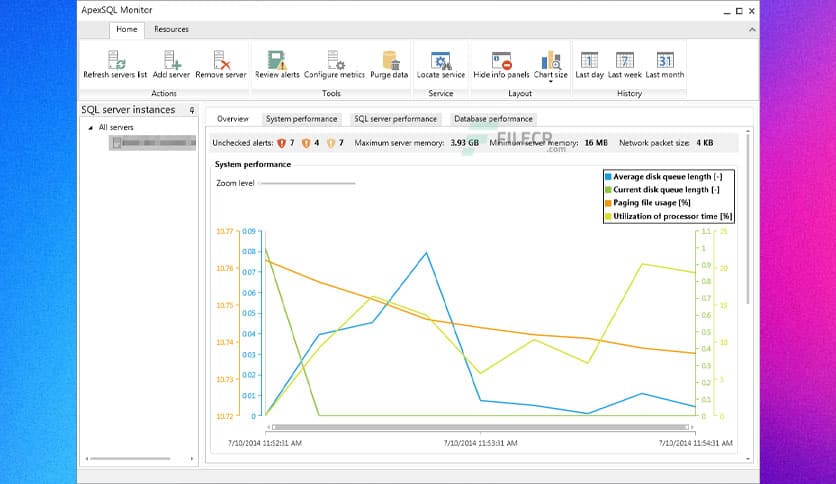The width and height of the screenshot is (836, 484).
Task: Click the yellow low-severity alerts shield
Action: (x=331, y=143)
